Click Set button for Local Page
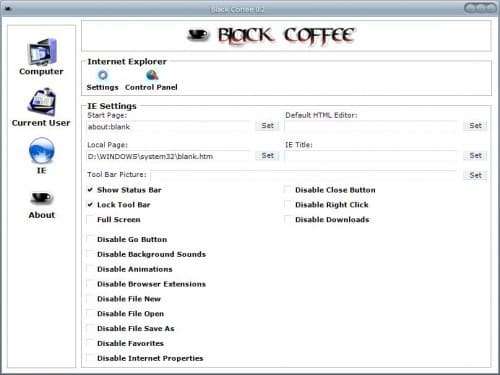The height and width of the screenshot is (375, 500). (x=267, y=156)
